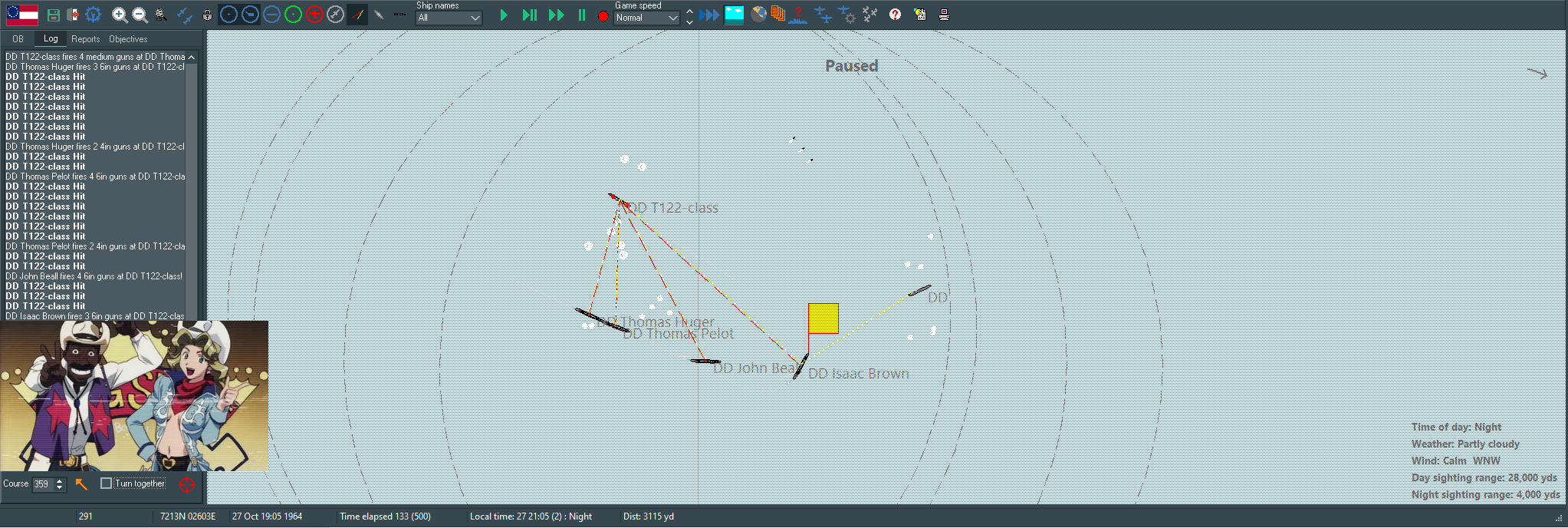Screen dimensions: 1568x528
Task: Select log entry 'DD John Beall fires 4 6in guns'
Action: [94, 276]
